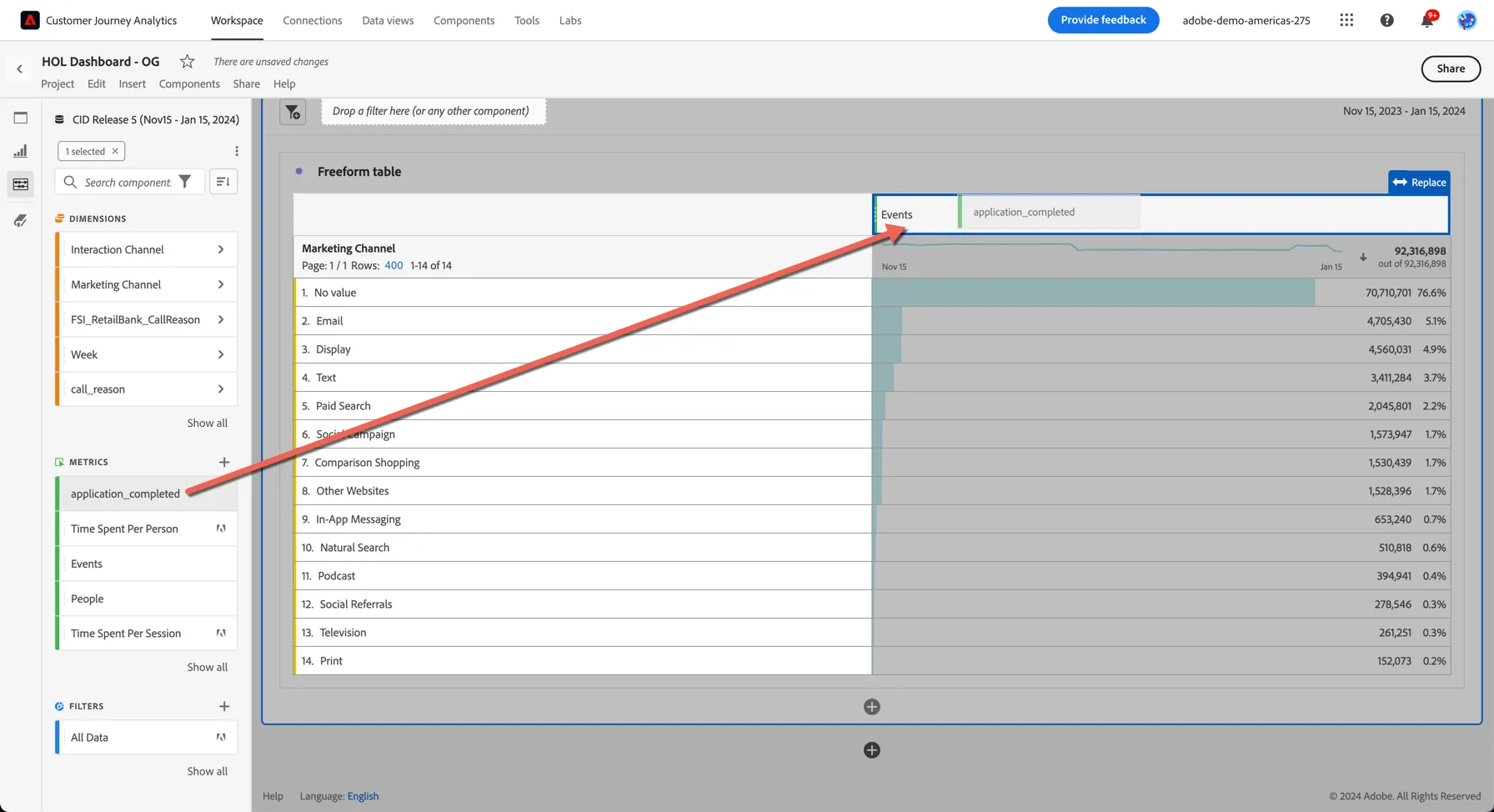The image size is (1494, 812).
Task: Expand the call_reason dimension chevron
Action: [221, 389]
